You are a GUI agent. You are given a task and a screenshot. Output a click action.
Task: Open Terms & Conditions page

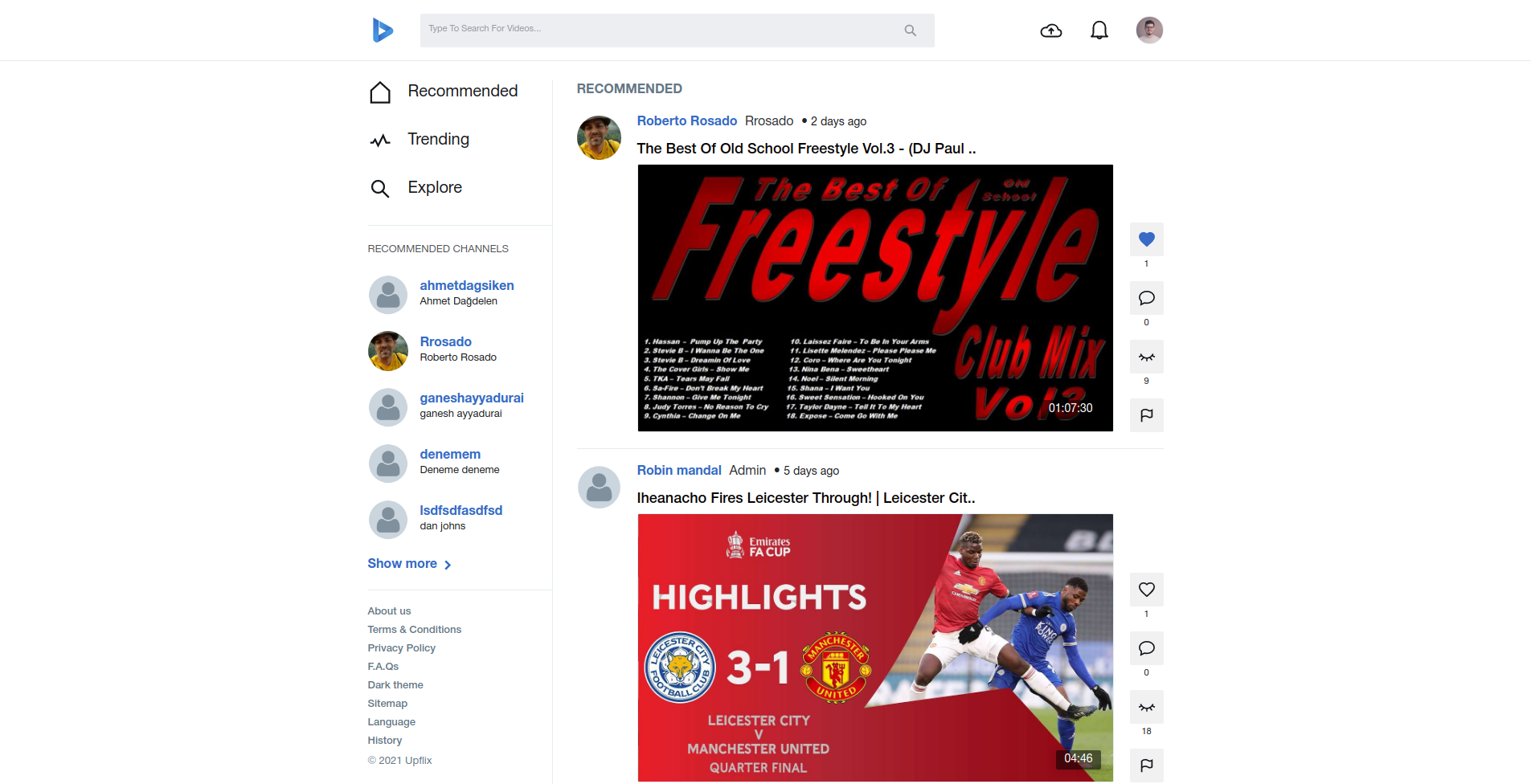pos(415,630)
